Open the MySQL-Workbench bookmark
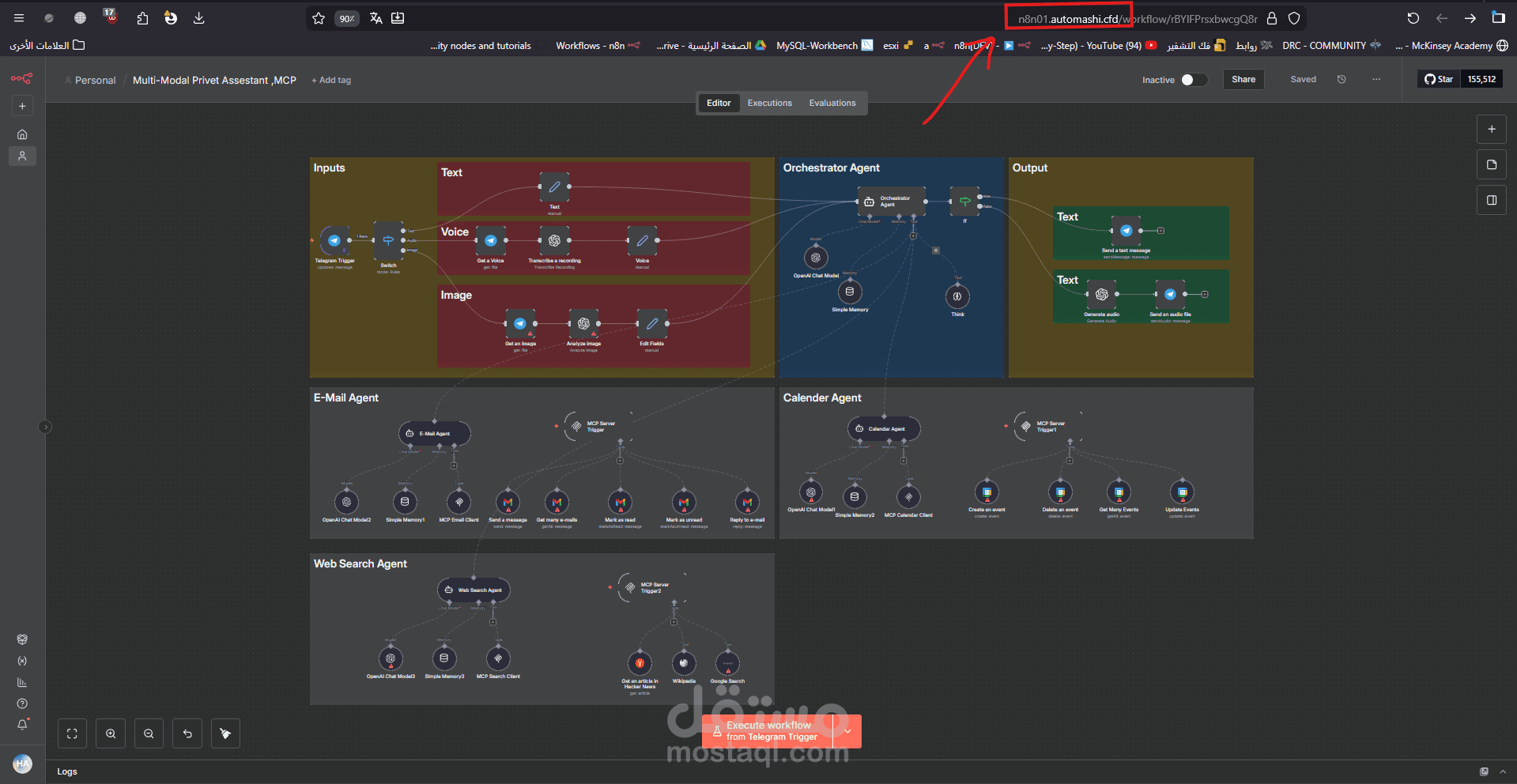This screenshot has height=784, width=1517. pyautogui.click(x=825, y=46)
